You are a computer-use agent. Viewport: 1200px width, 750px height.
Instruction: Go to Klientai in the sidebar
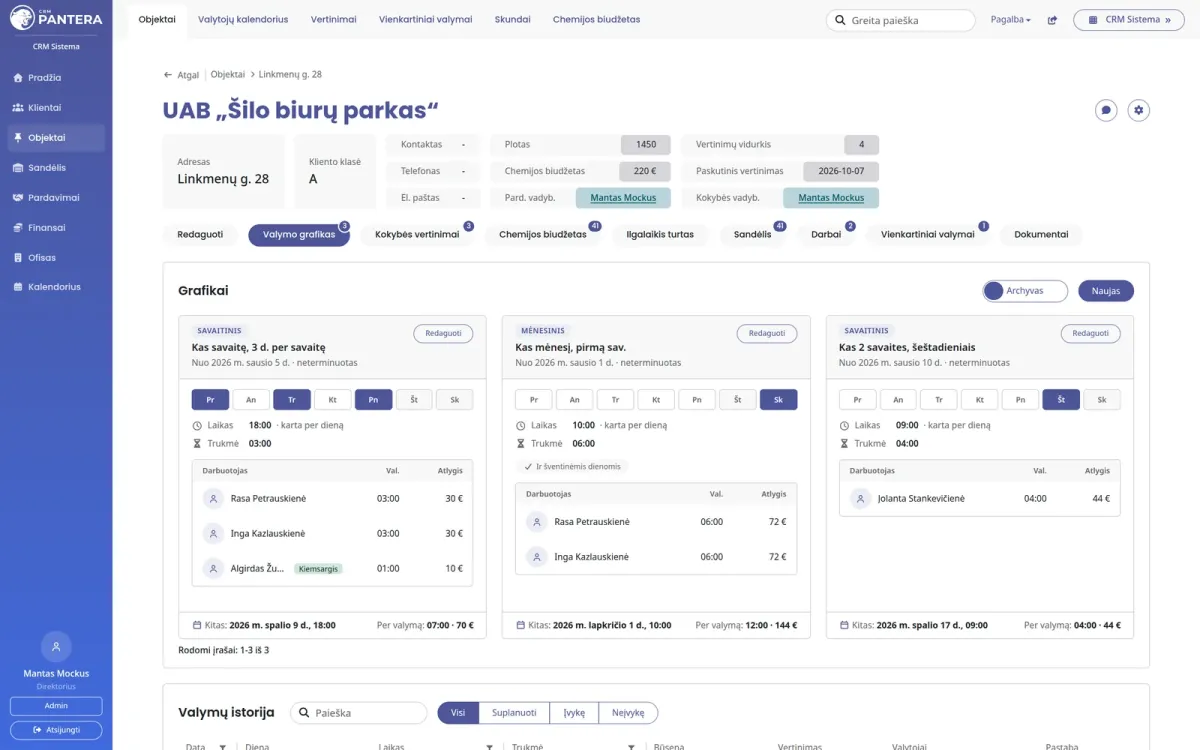pos(56,108)
